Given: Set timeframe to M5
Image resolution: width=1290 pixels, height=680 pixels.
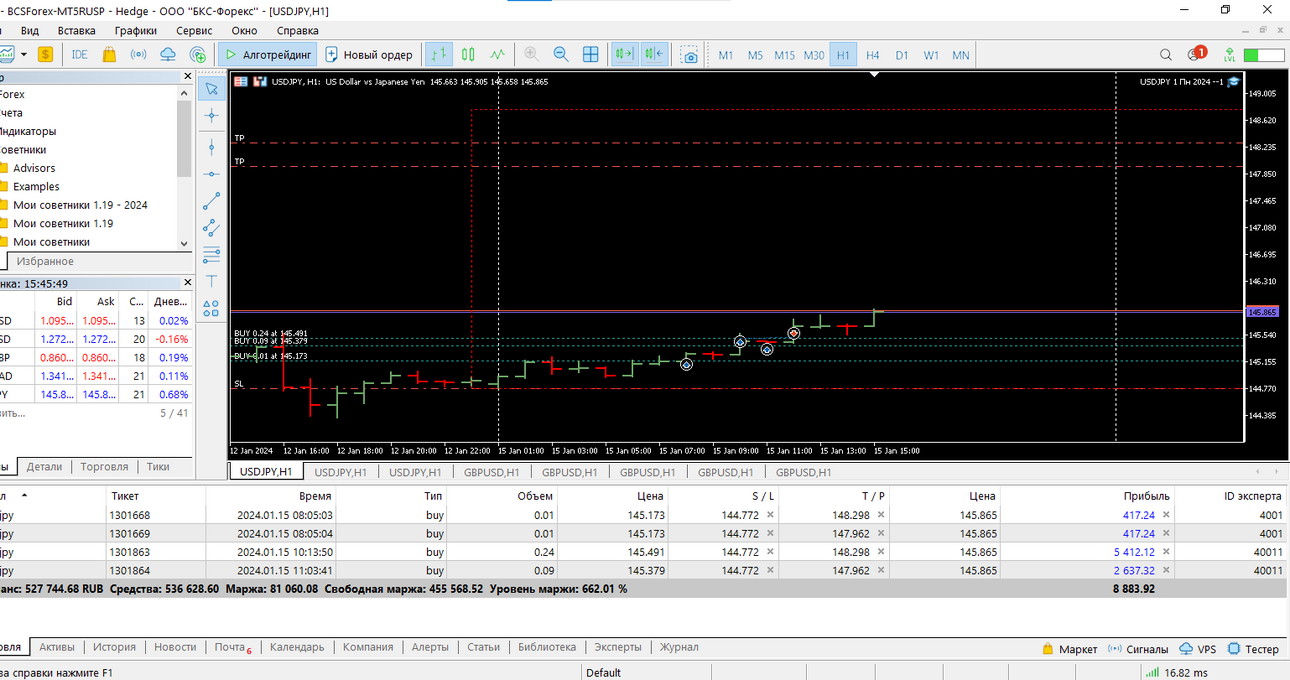Looking at the screenshot, I should point(755,55).
